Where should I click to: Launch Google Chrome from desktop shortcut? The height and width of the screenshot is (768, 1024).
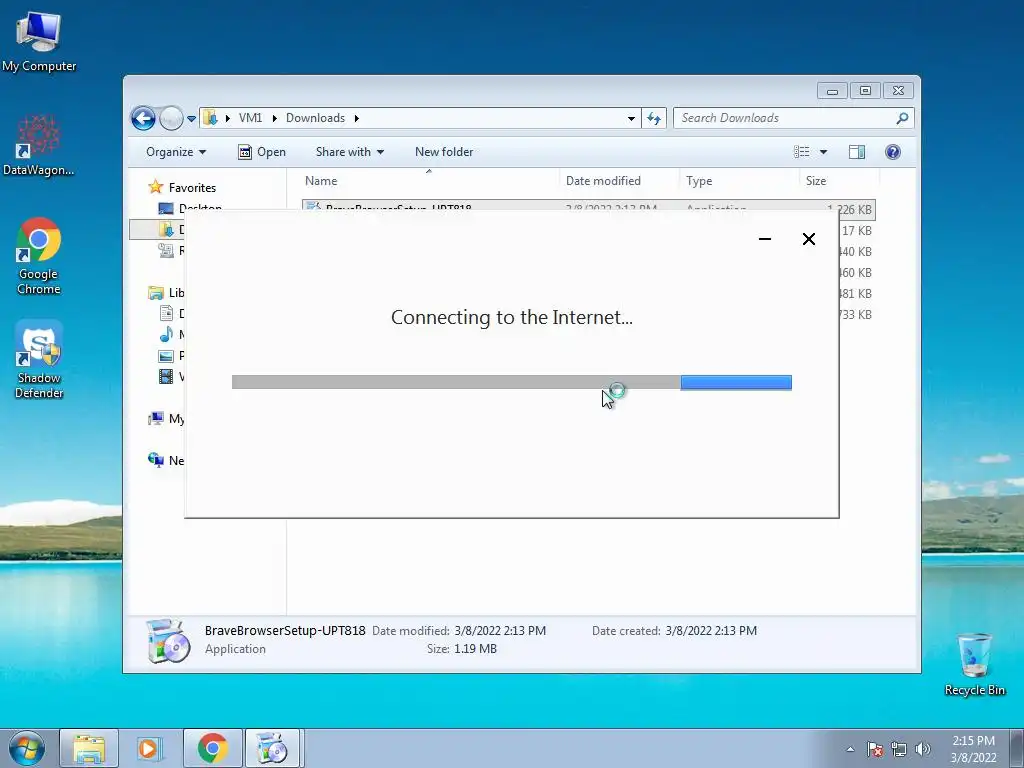pos(39,256)
